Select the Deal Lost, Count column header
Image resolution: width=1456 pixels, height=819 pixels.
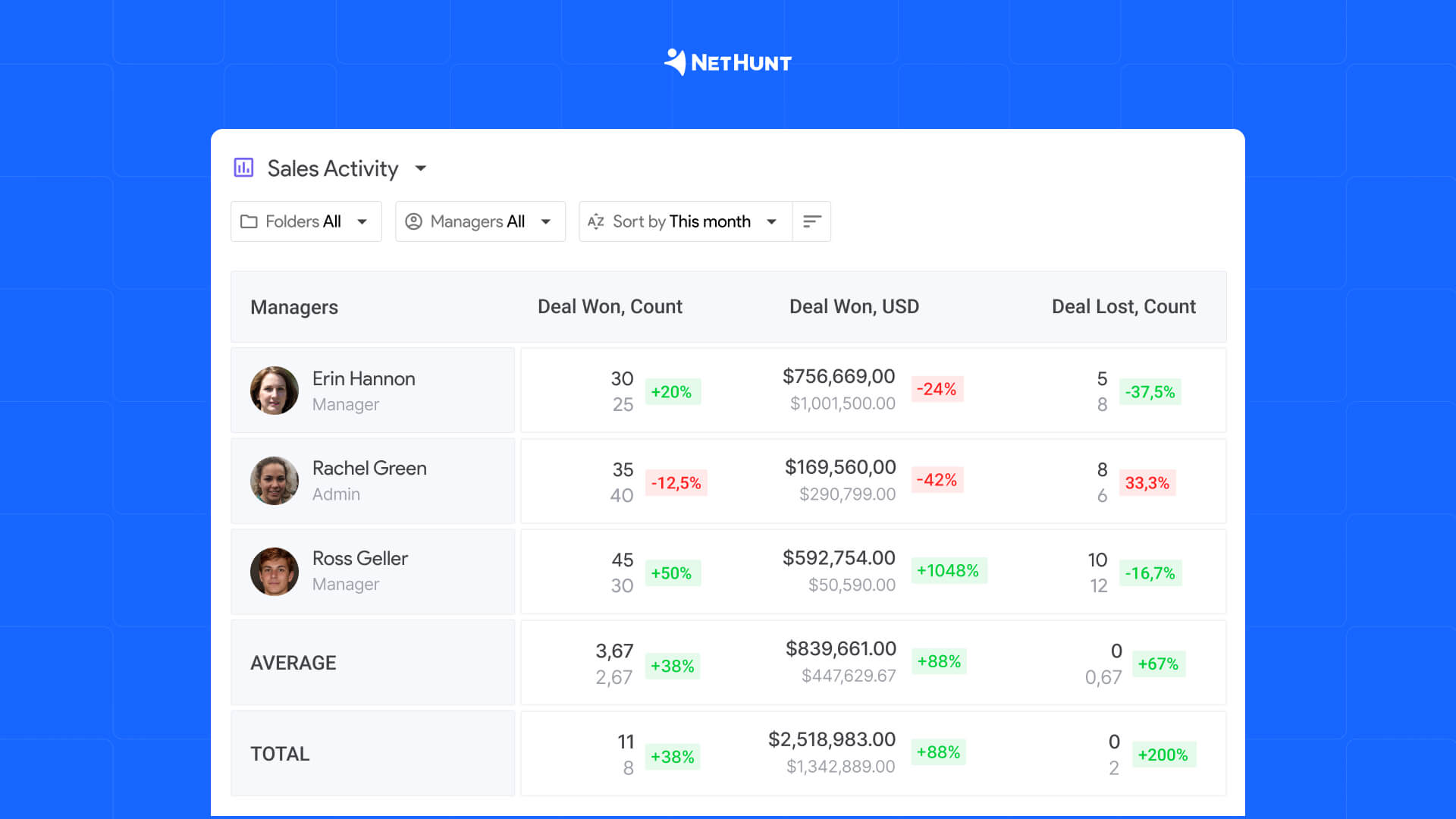[x=1124, y=306]
